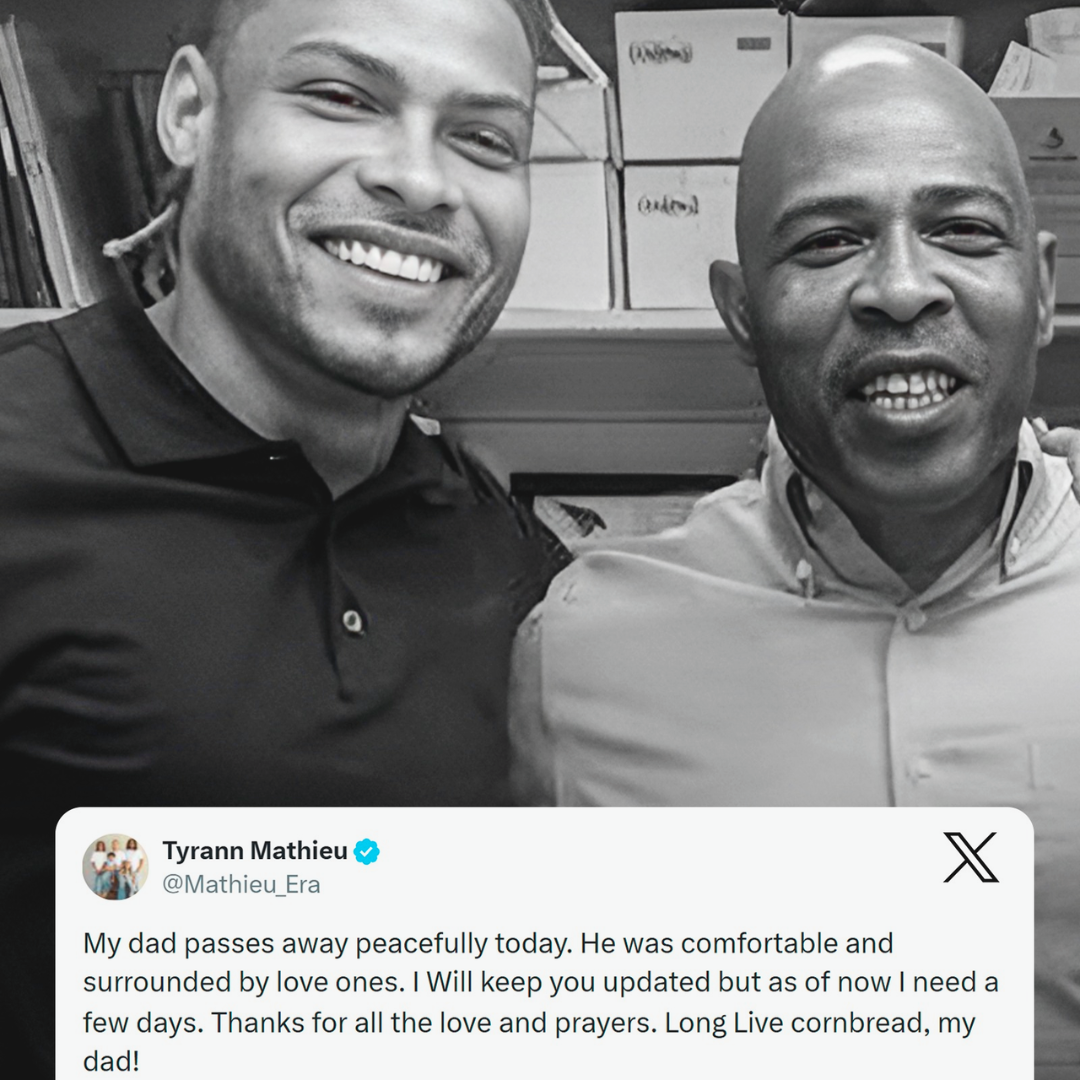Click the button on the dark polo shirt
The image size is (1080, 1080).
click(x=353, y=621)
